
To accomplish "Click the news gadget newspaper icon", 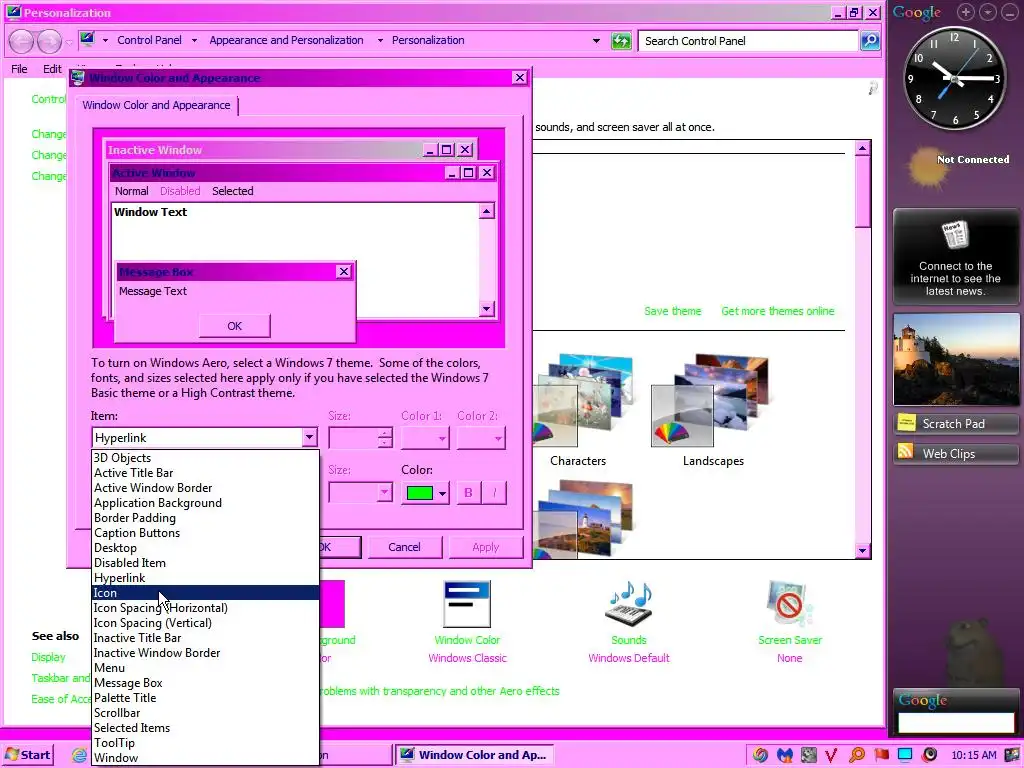I will tap(955, 236).
